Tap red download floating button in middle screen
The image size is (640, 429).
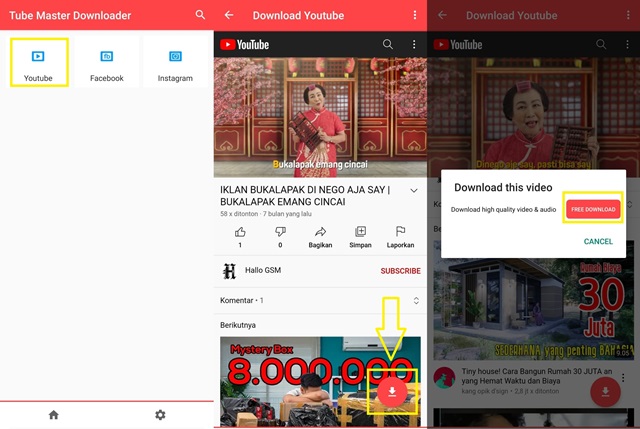392,392
